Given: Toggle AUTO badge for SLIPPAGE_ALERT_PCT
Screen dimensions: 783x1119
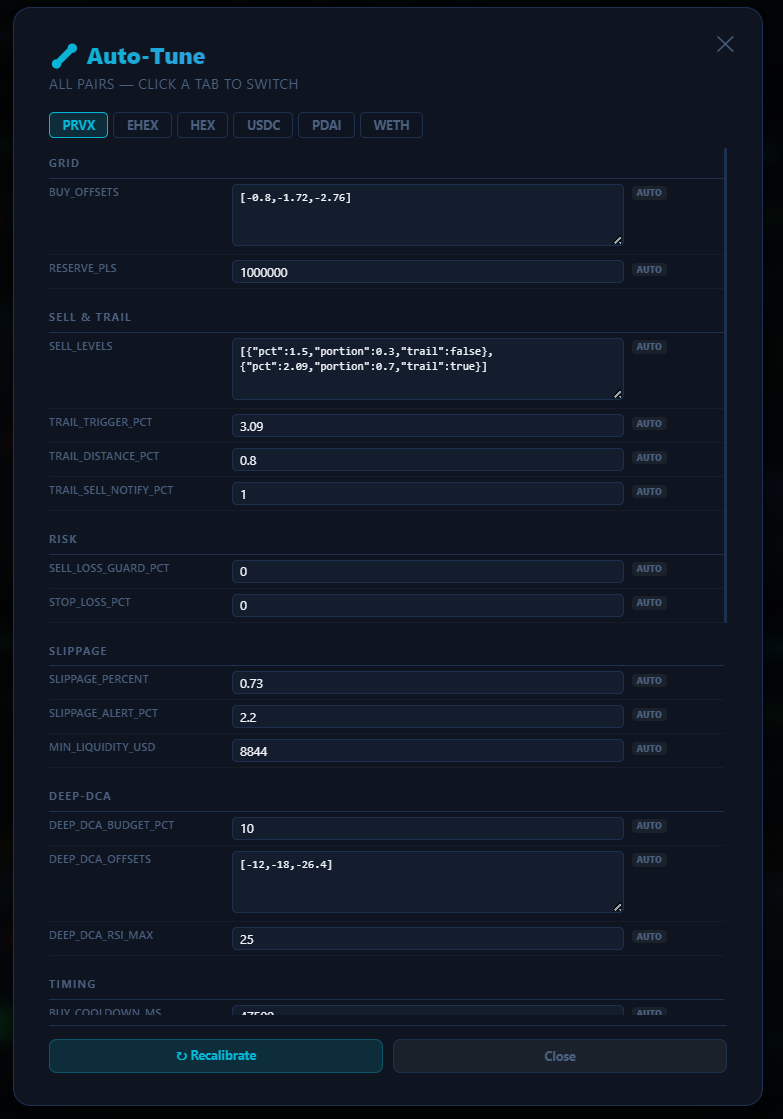Looking at the screenshot, I should (x=649, y=714).
